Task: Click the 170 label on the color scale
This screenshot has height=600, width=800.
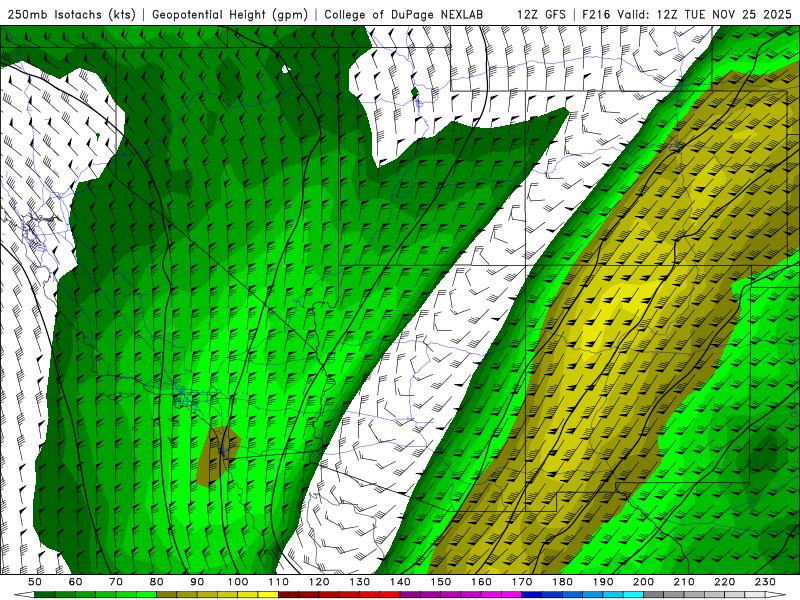Action: (x=522, y=582)
